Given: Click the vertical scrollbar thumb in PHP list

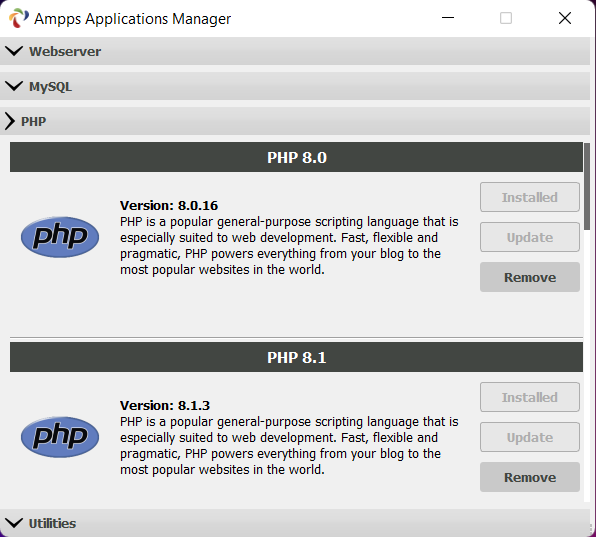Looking at the screenshot, I should coord(587,186).
